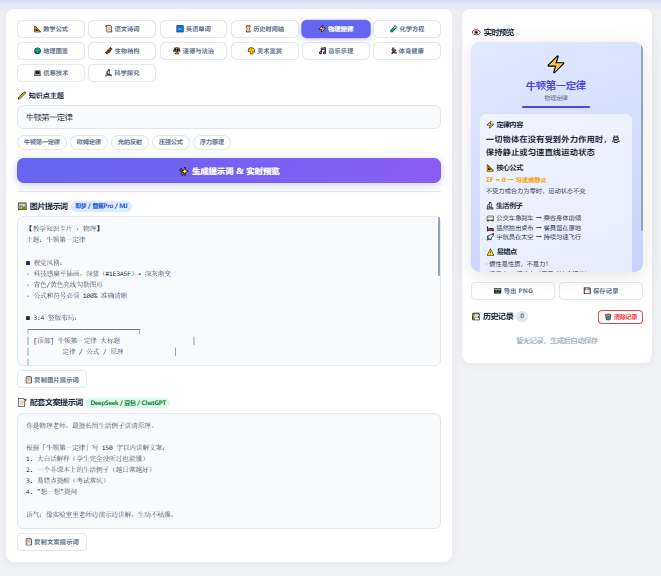The height and width of the screenshot is (576, 661).
Task: Click the pencil icon beside 知识点主题
Action: pyautogui.click(x=21, y=96)
